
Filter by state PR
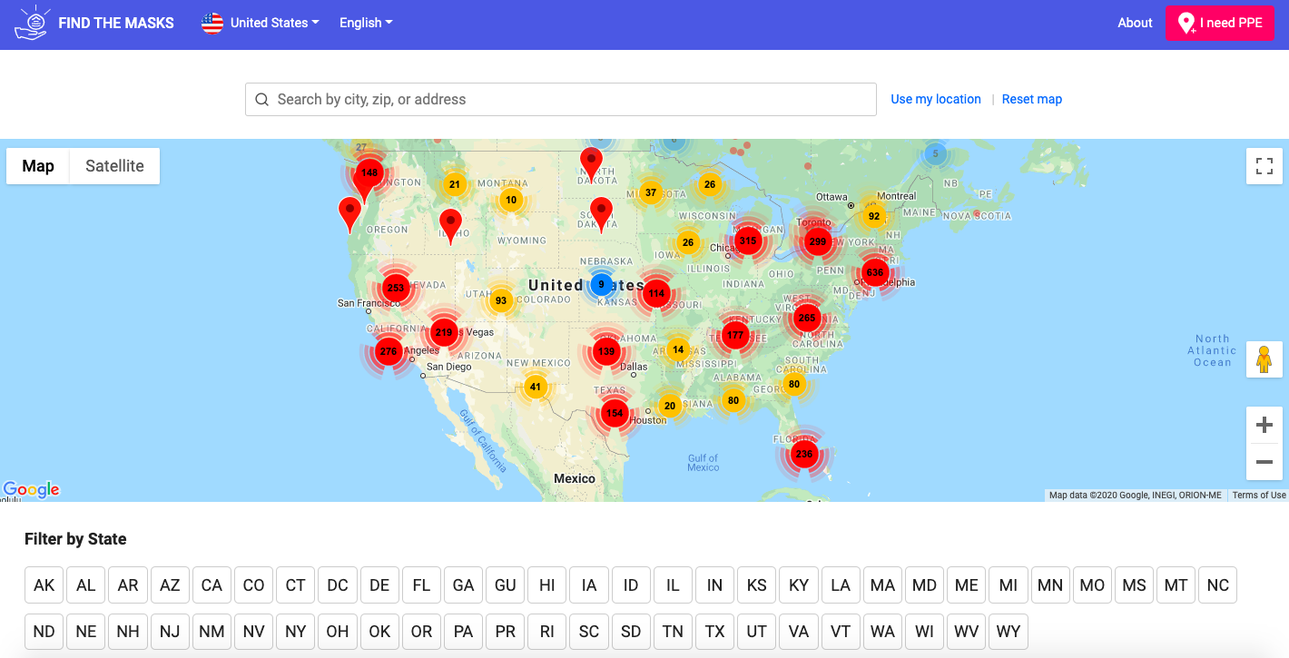click(x=505, y=632)
